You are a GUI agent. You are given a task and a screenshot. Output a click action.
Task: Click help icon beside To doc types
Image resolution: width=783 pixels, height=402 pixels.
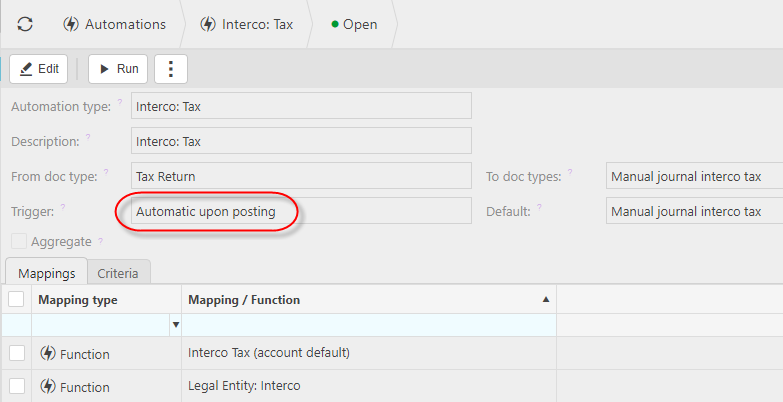[x=570, y=172]
